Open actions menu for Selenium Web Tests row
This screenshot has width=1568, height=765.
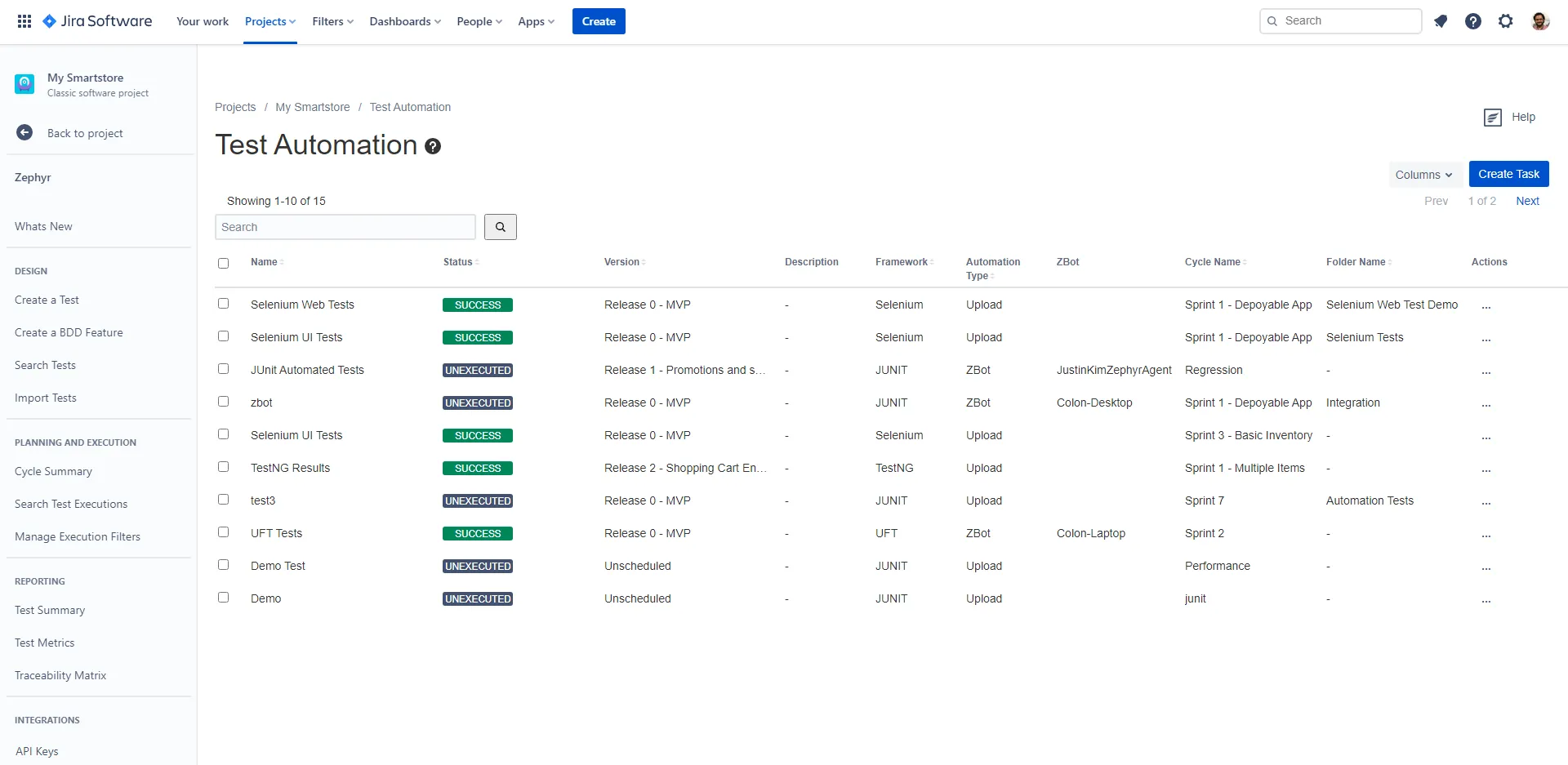click(x=1486, y=306)
